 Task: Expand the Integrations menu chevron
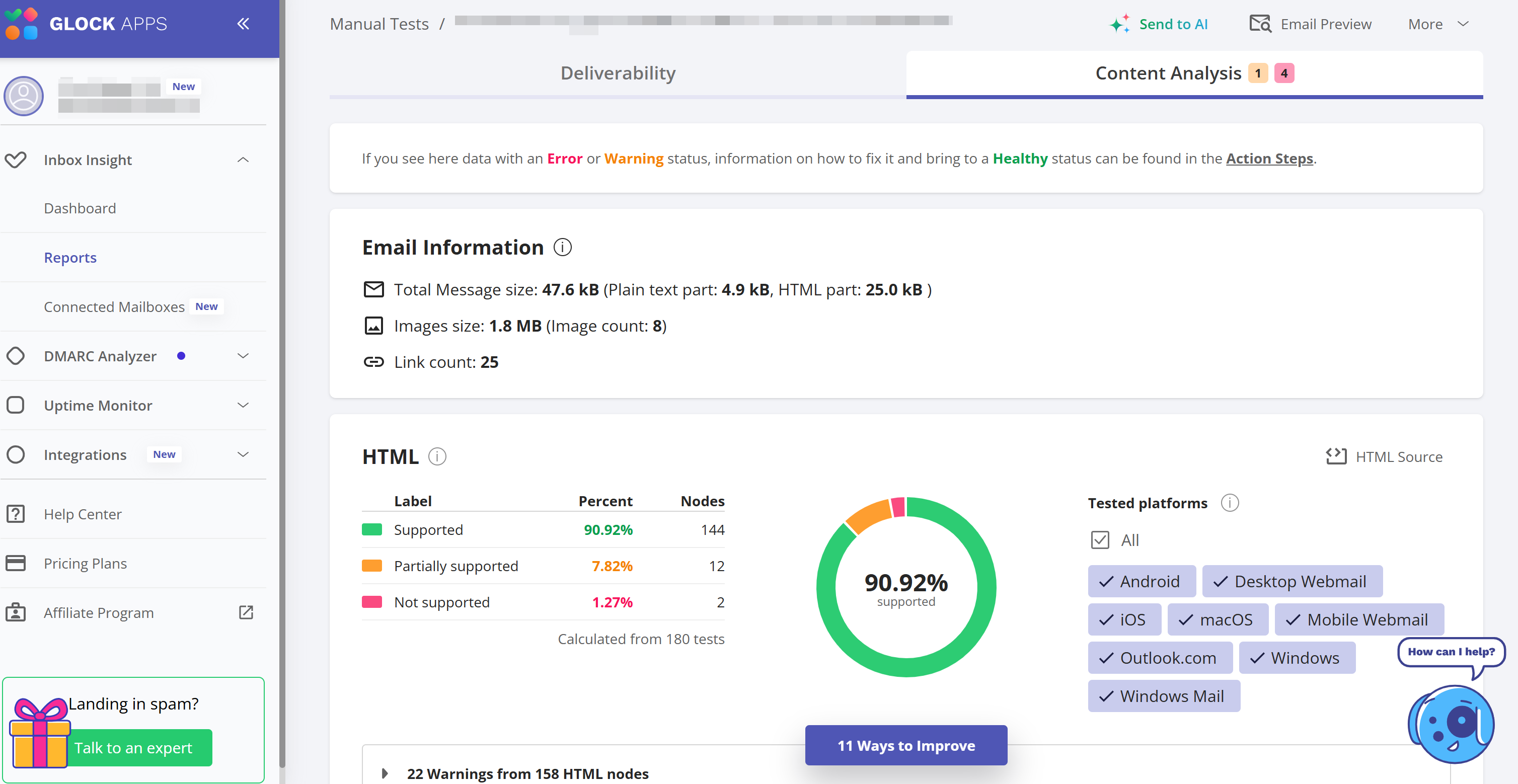(243, 454)
